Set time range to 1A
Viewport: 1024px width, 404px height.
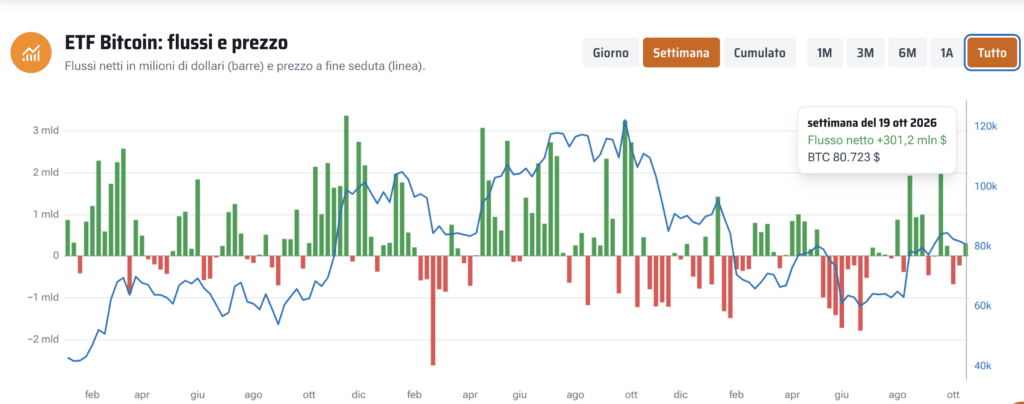pos(946,53)
